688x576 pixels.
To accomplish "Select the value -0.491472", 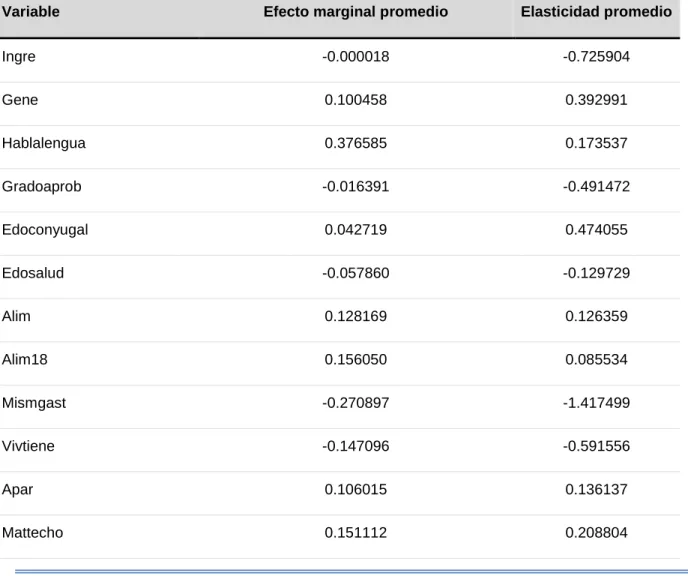I will tap(596, 187).
